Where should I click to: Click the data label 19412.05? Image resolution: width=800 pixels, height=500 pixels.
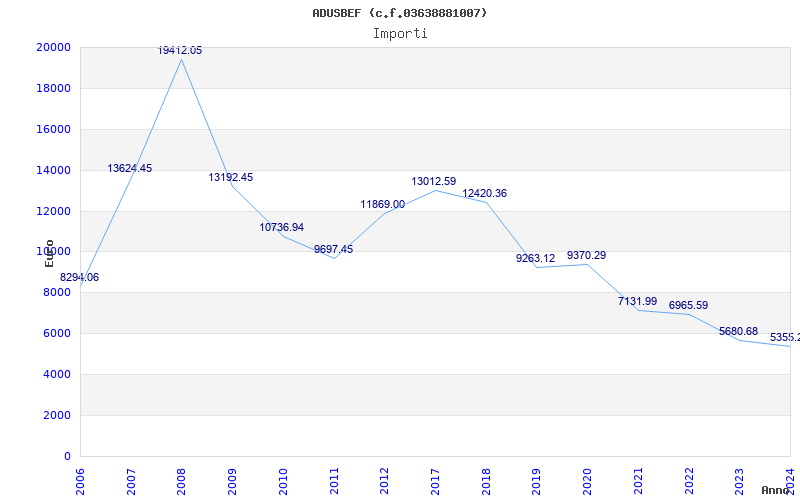180,50
